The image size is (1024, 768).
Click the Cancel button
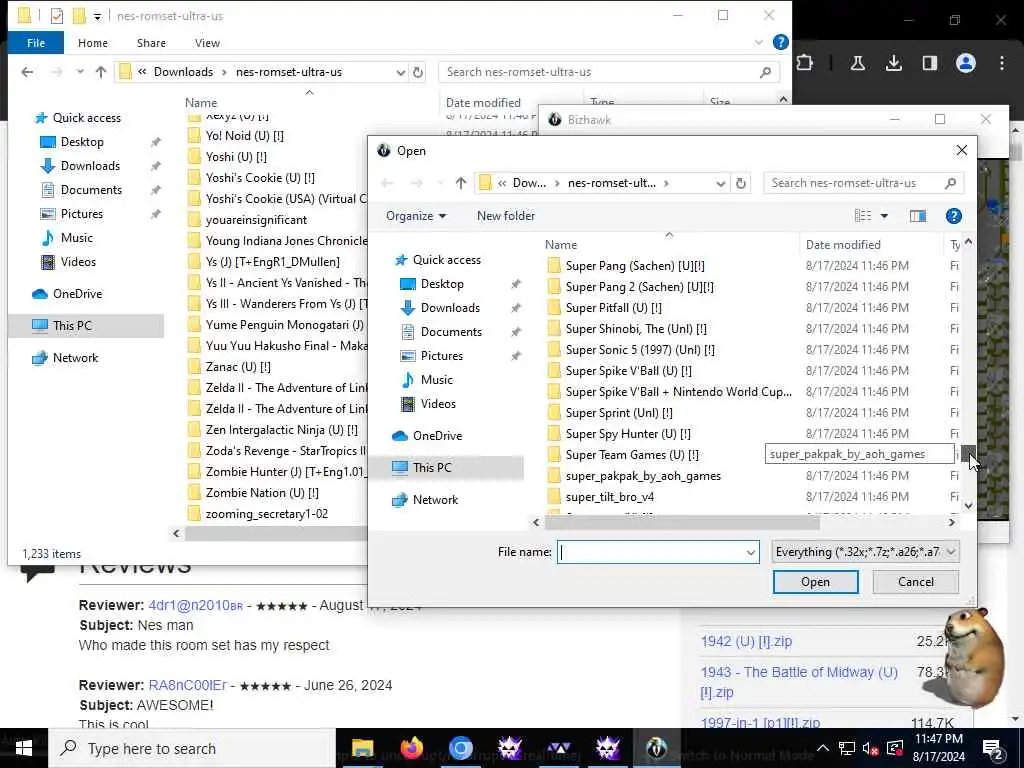(x=915, y=582)
